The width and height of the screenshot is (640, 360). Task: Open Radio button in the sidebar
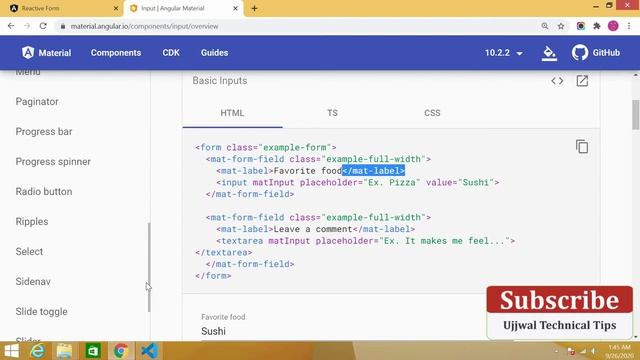(x=44, y=191)
